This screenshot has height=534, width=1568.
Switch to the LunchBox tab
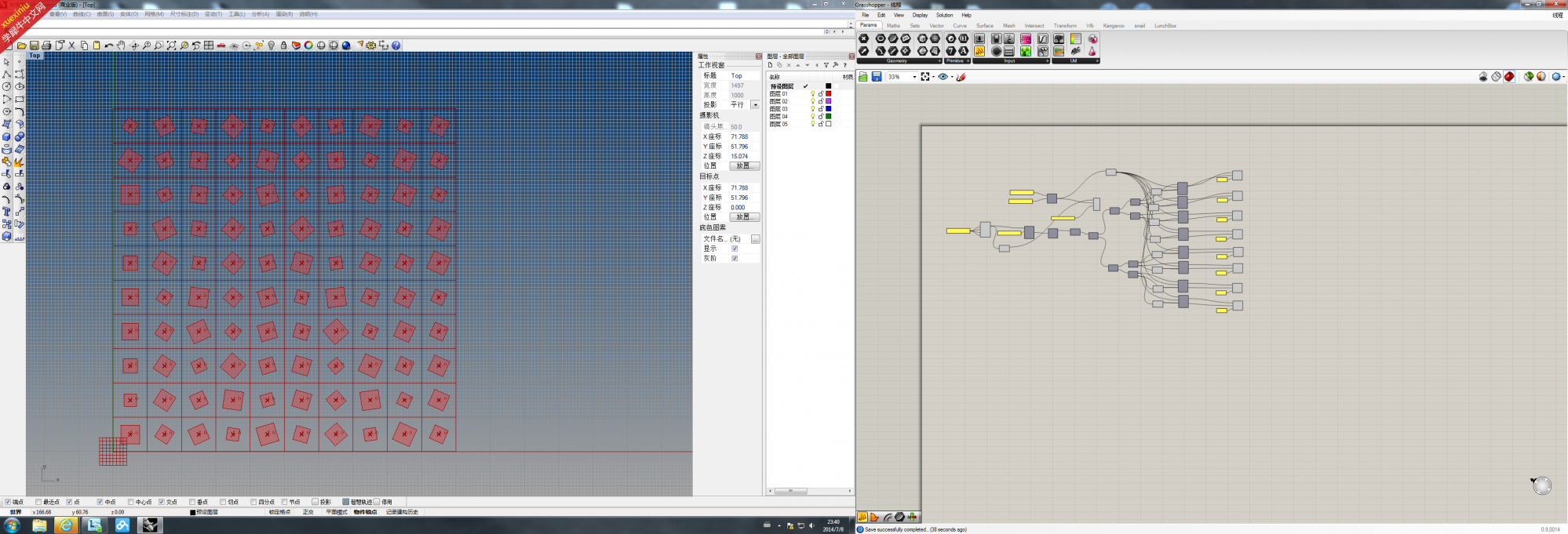[x=1165, y=26]
